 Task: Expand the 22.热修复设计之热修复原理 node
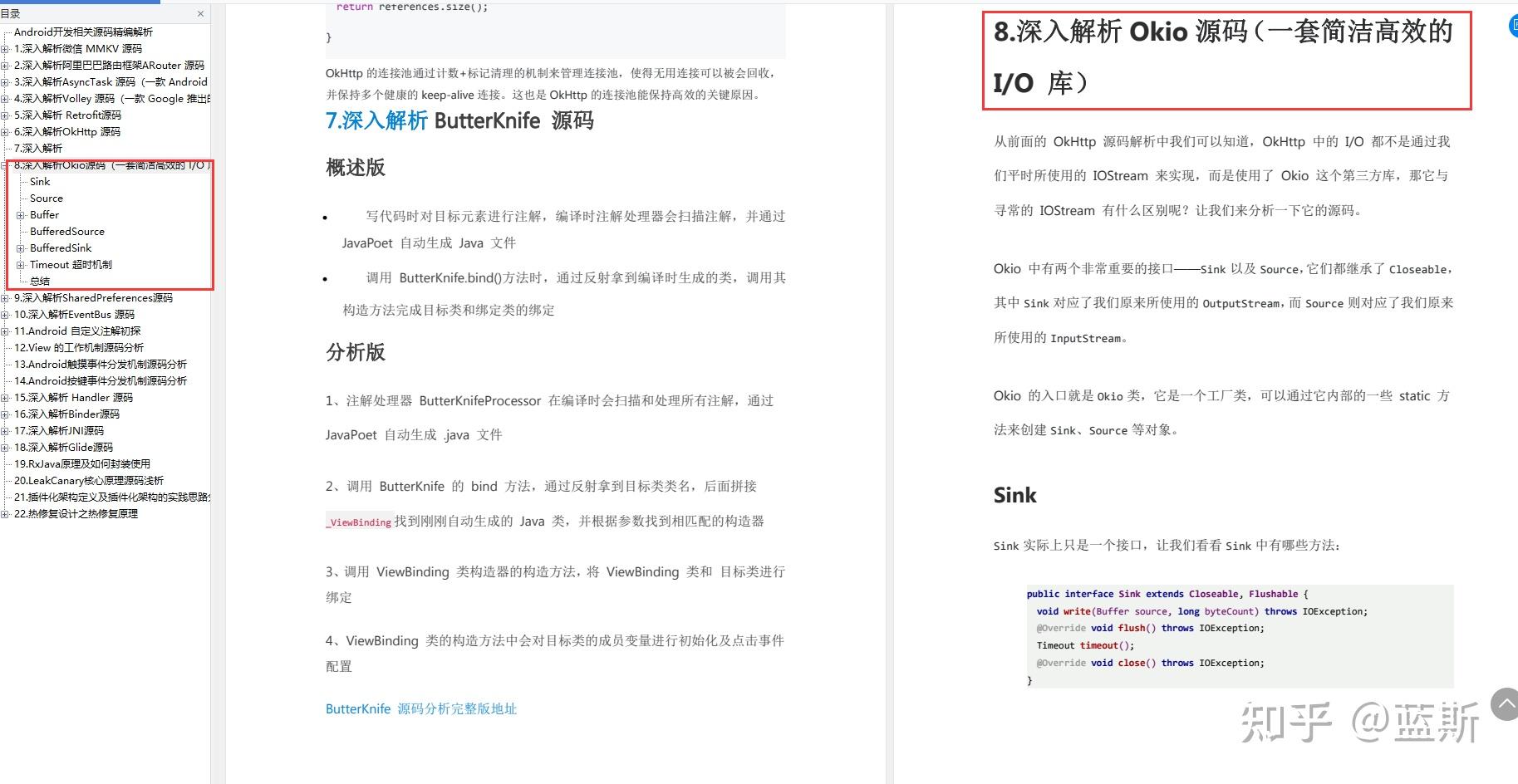coord(5,514)
